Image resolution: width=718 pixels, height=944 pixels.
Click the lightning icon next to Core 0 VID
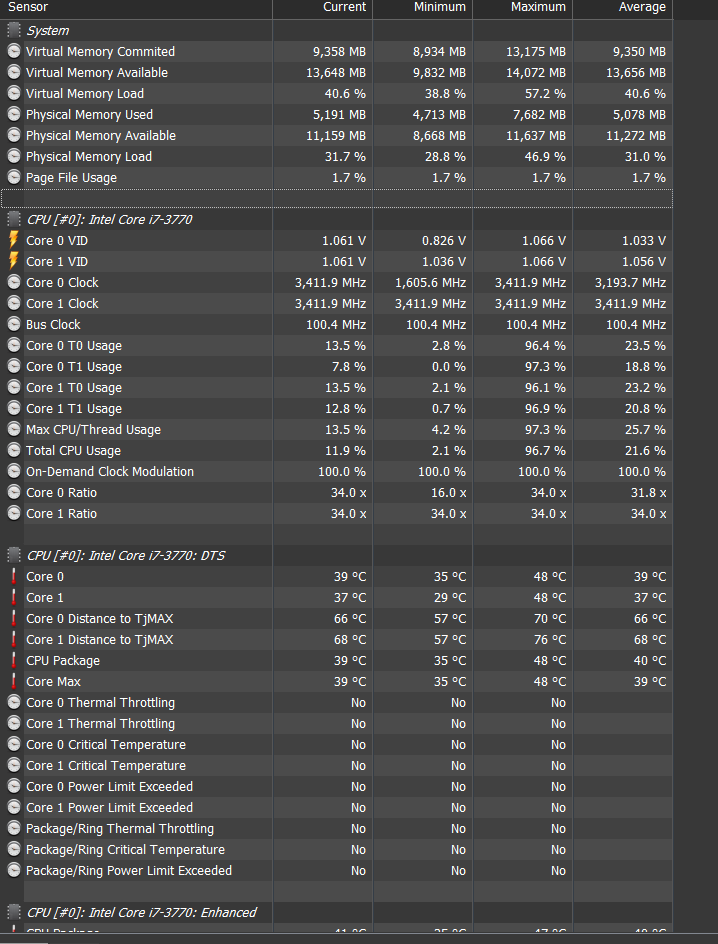(x=14, y=240)
